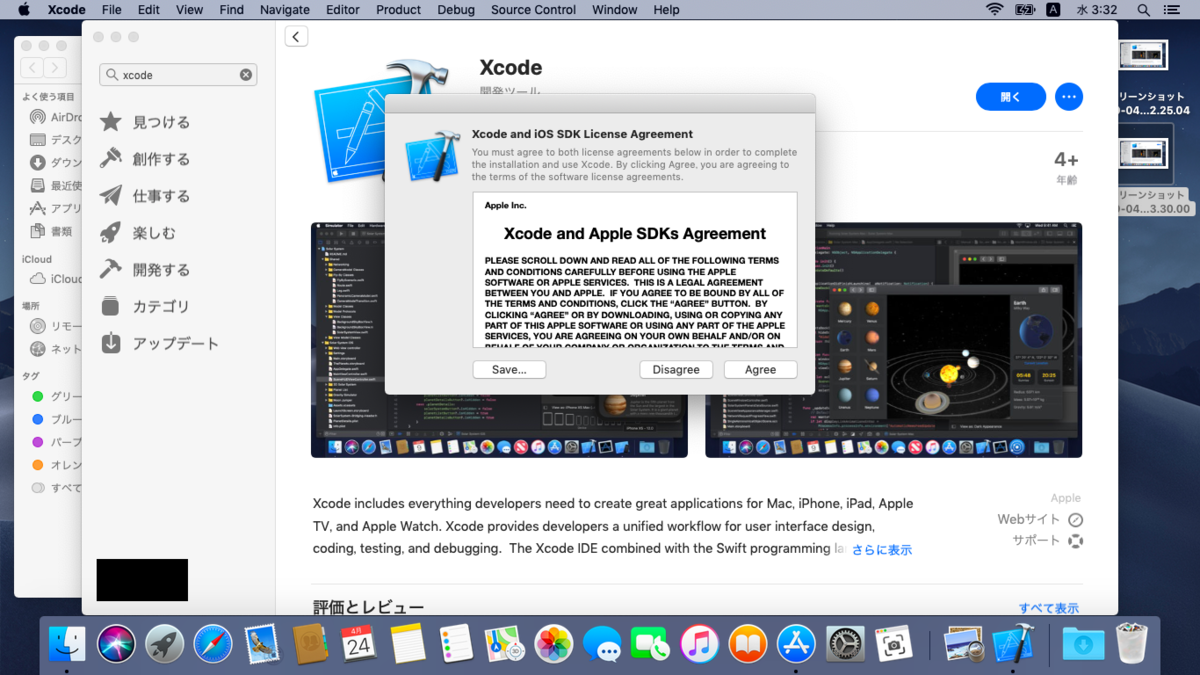Viewport: 1200px width, 675px height.
Task: Open the Product menu
Action: (398, 10)
